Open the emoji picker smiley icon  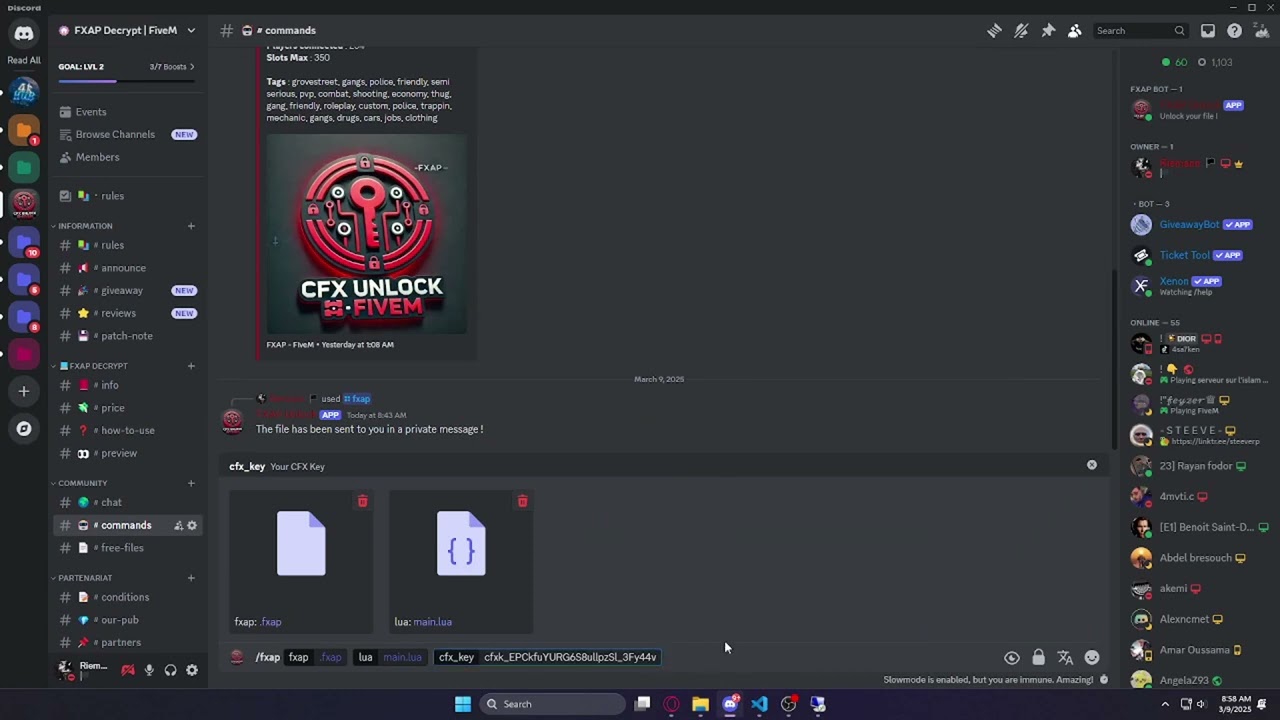[x=1092, y=657]
